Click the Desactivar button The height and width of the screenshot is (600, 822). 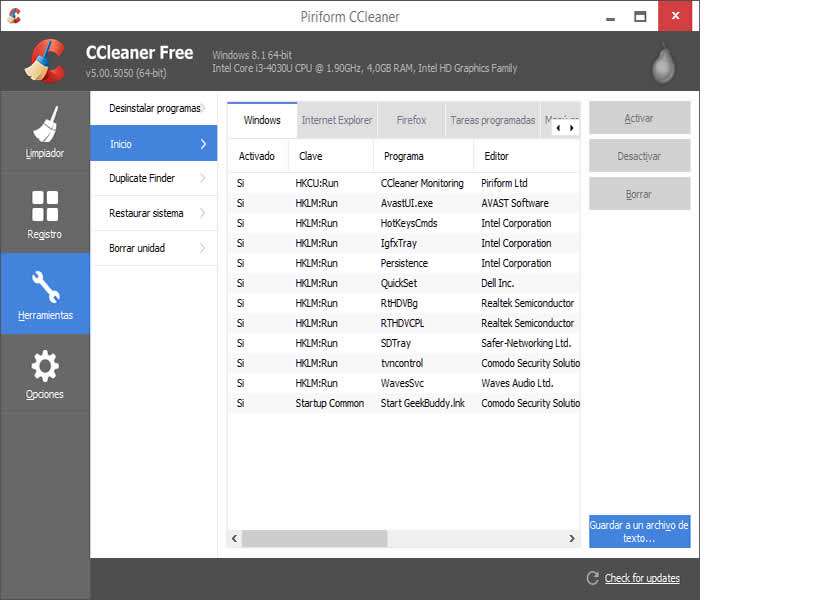pos(639,156)
